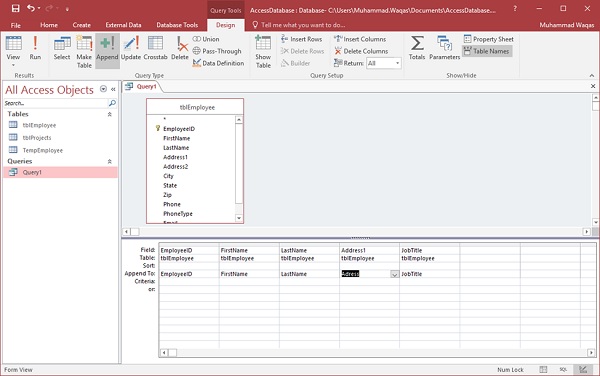
Task: Choose the Update query type icon
Action: [131, 48]
